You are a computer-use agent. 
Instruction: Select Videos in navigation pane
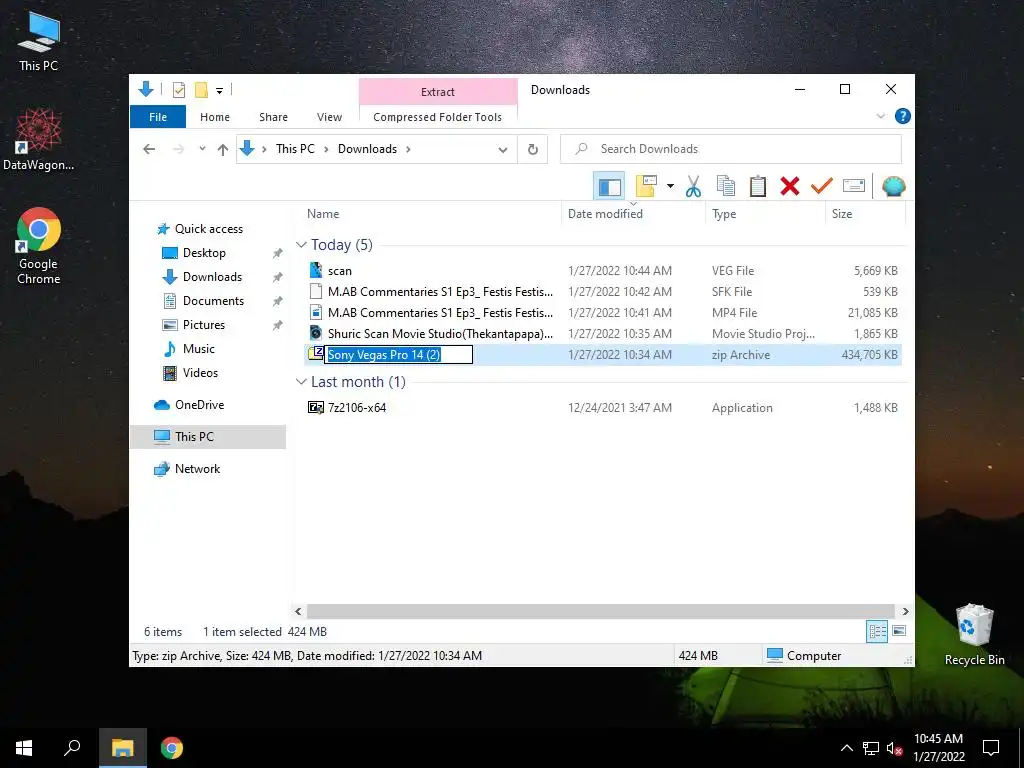coord(200,373)
